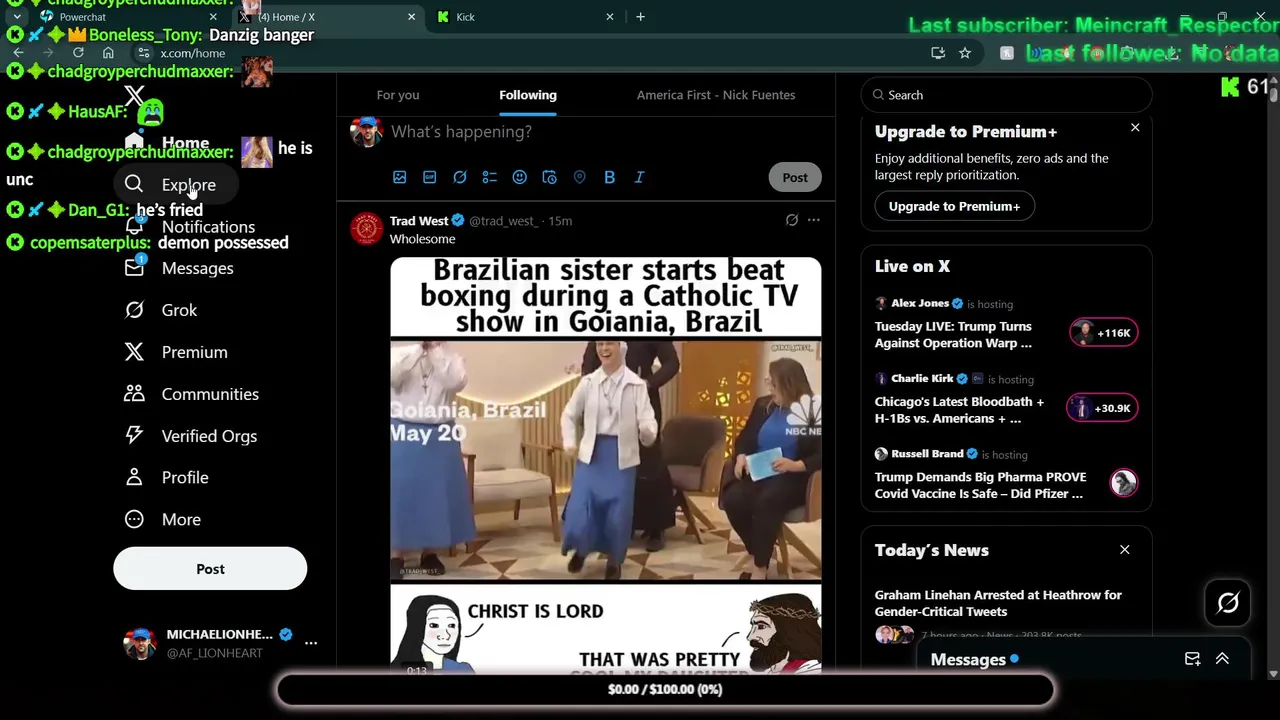
Task: Open Grok from the sidebar
Action: (161, 310)
